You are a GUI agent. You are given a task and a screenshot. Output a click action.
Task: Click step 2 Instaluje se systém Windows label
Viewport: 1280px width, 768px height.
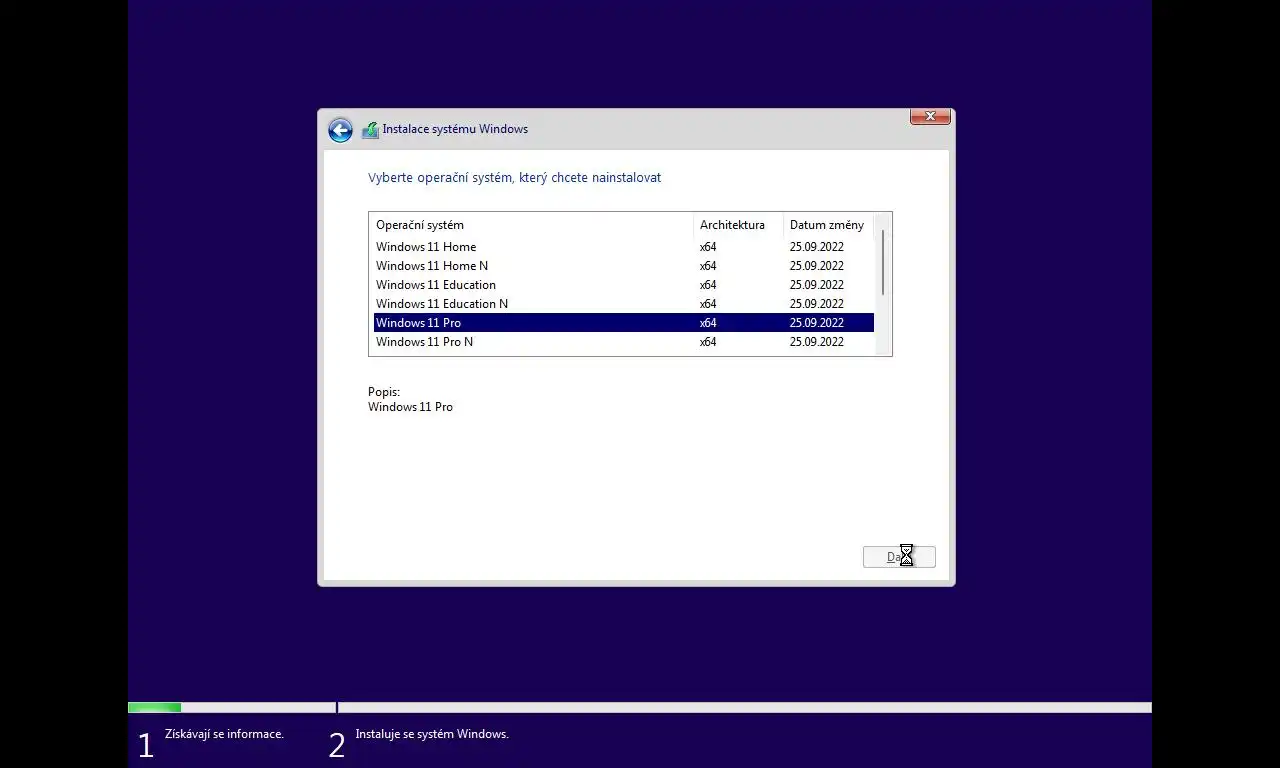click(432, 734)
